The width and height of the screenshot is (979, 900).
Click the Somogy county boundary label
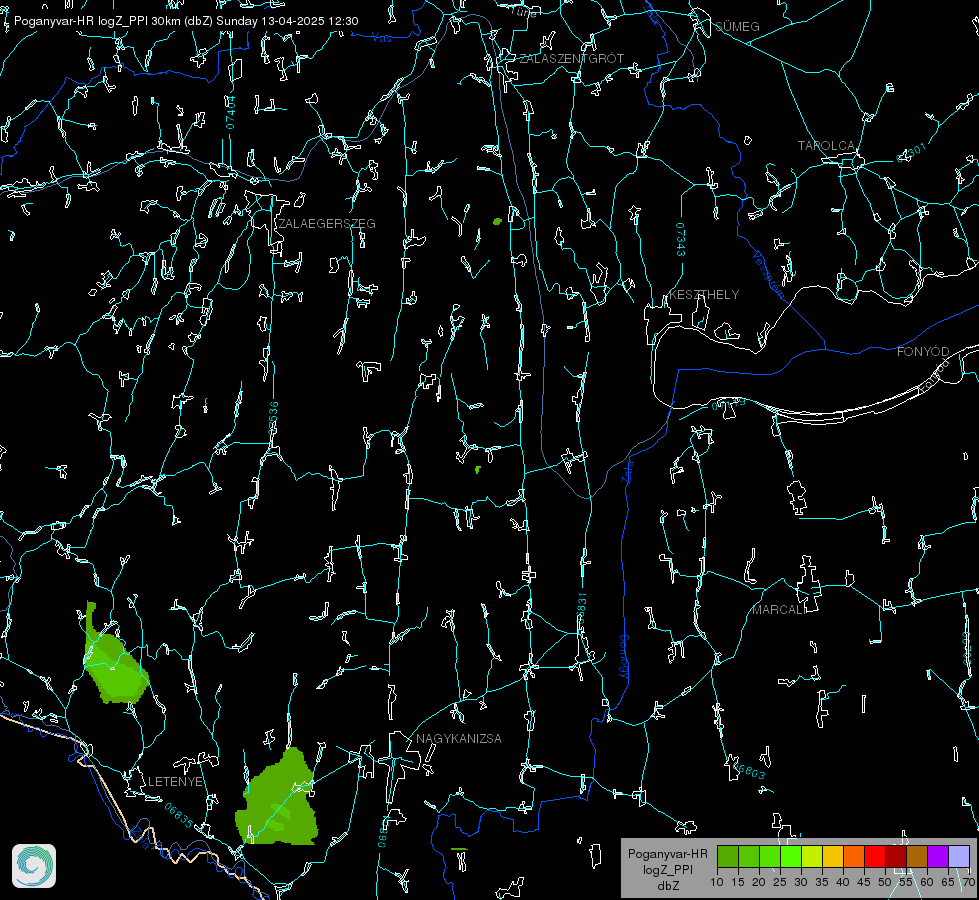624,657
